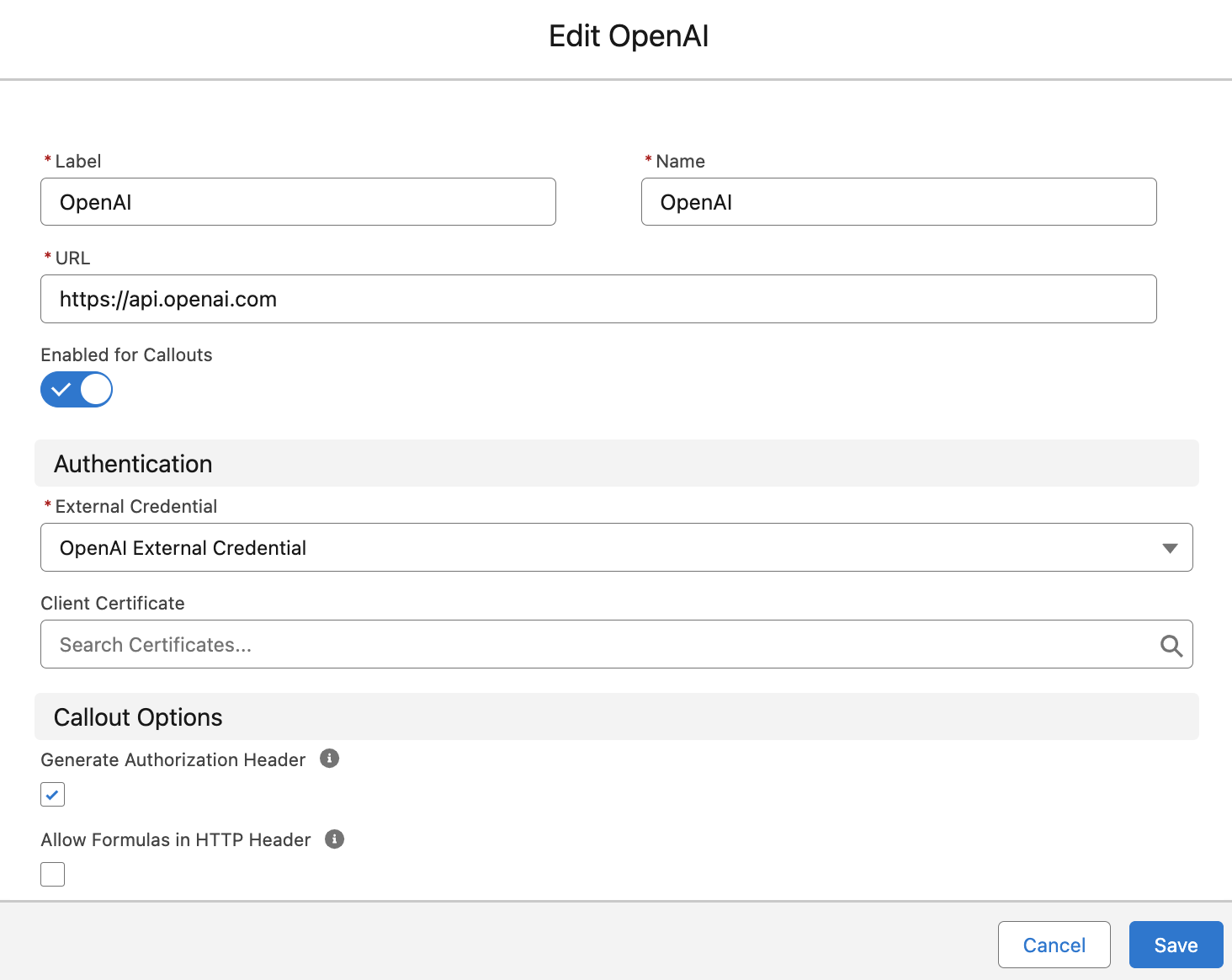The height and width of the screenshot is (980, 1232).
Task: Click the Search Certificates input box
Action: pos(597,645)
